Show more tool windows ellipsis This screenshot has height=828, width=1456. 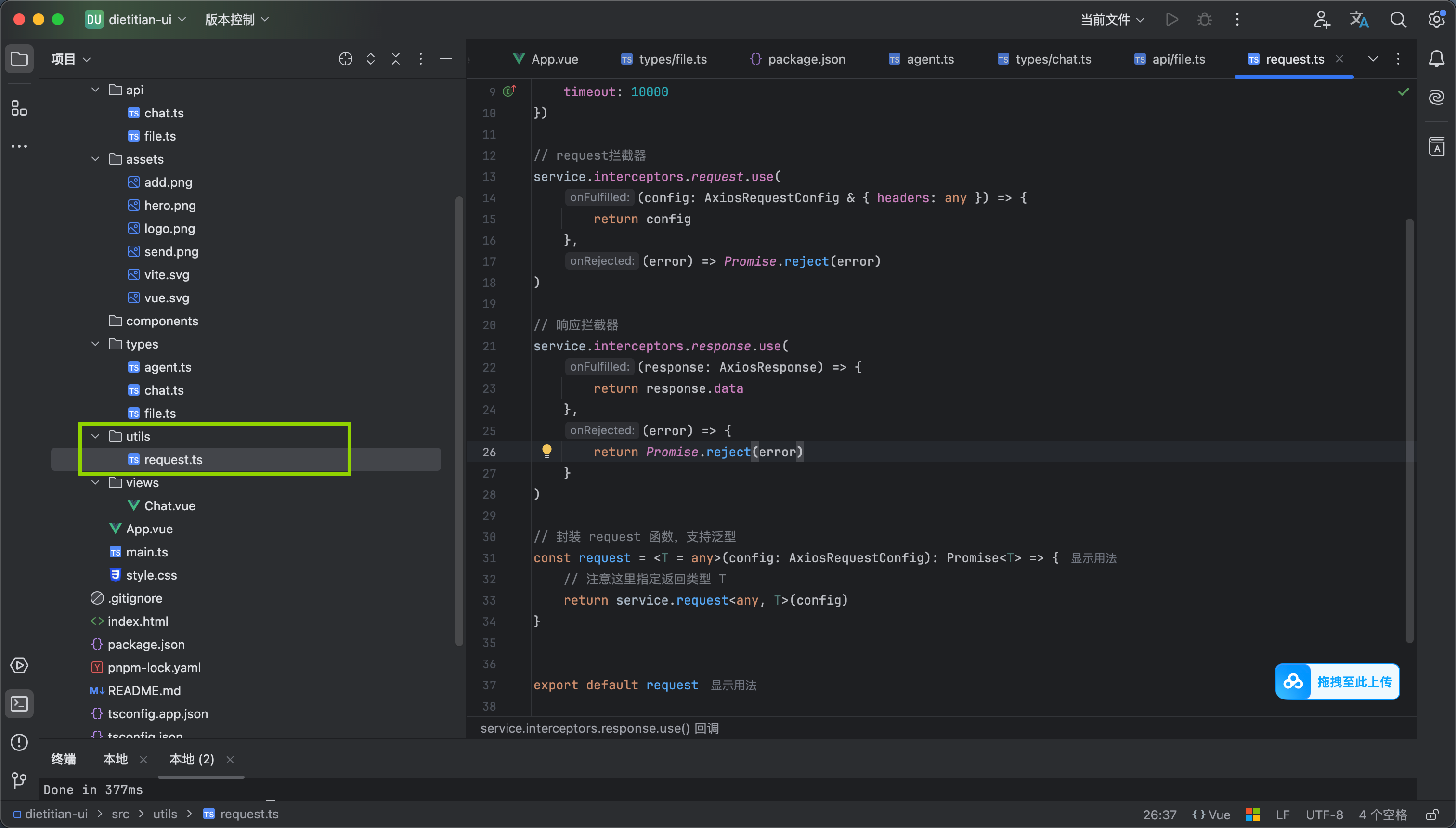[x=19, y=146]
